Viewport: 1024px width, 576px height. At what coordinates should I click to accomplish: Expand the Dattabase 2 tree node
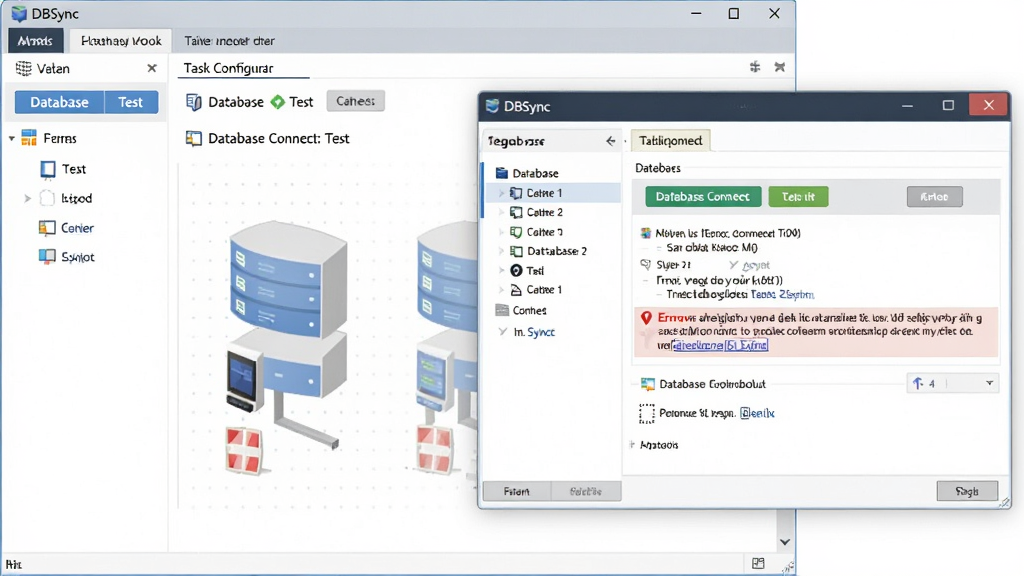502,251
